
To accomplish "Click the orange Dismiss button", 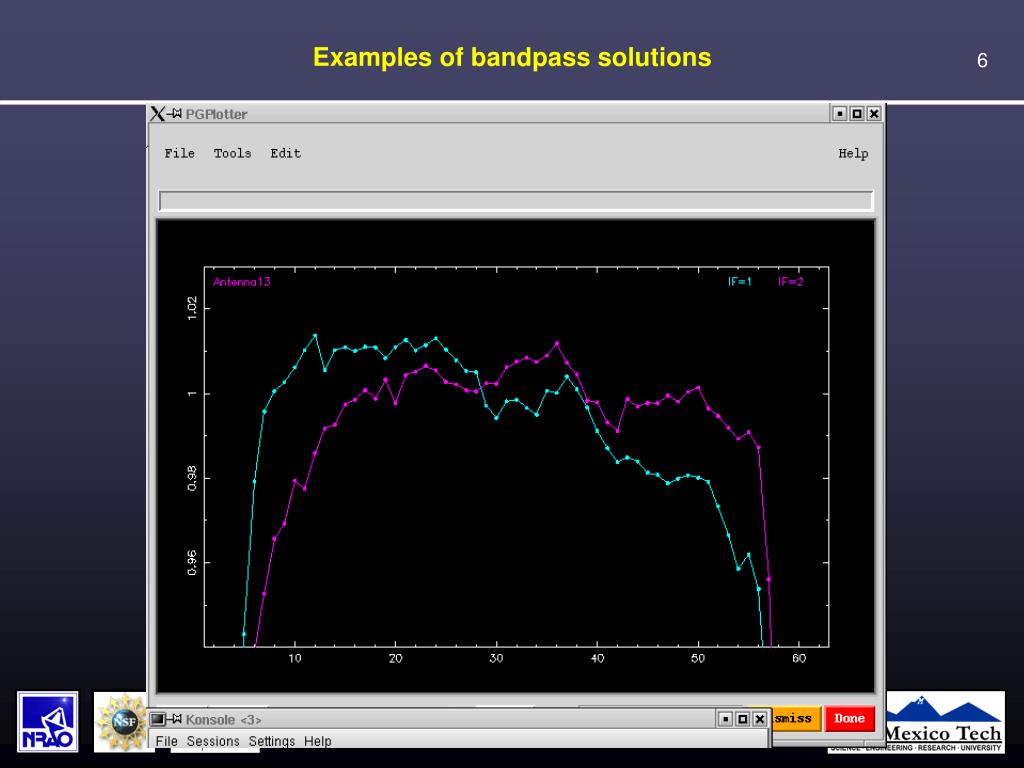I will pyautogui.click(x=795, y=718).
